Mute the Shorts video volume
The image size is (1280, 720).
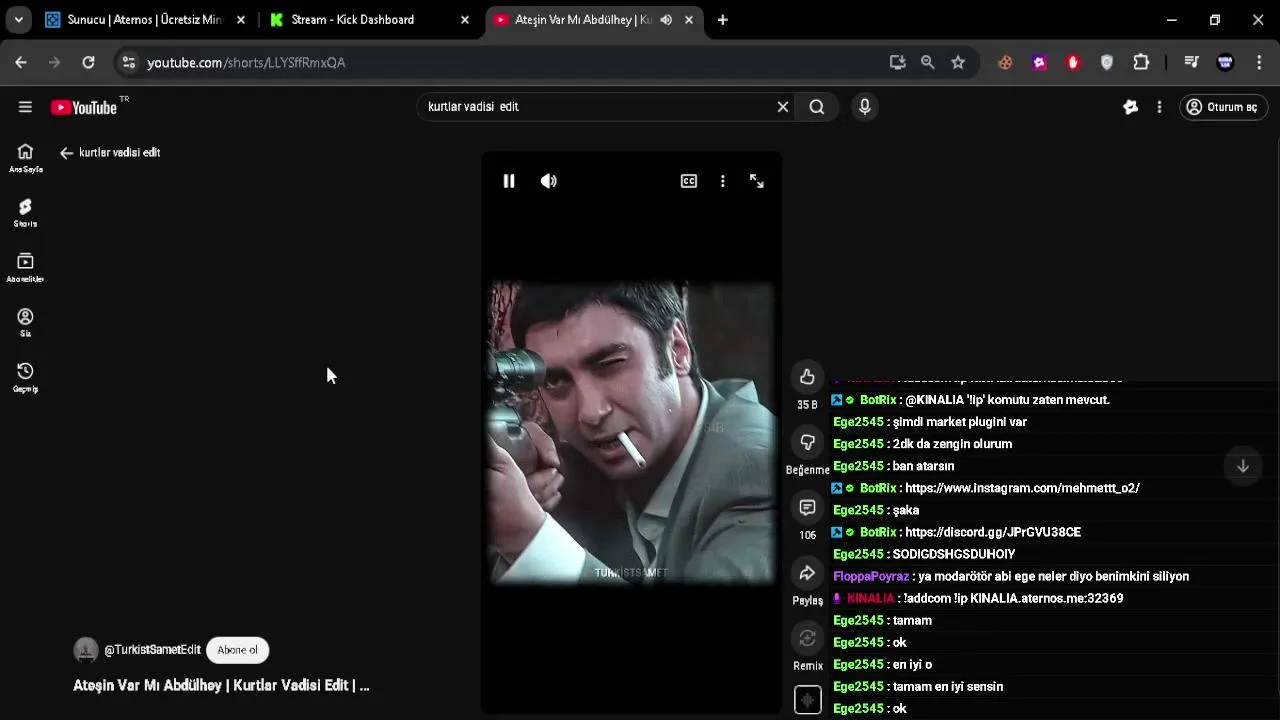[x=549, y=181]
